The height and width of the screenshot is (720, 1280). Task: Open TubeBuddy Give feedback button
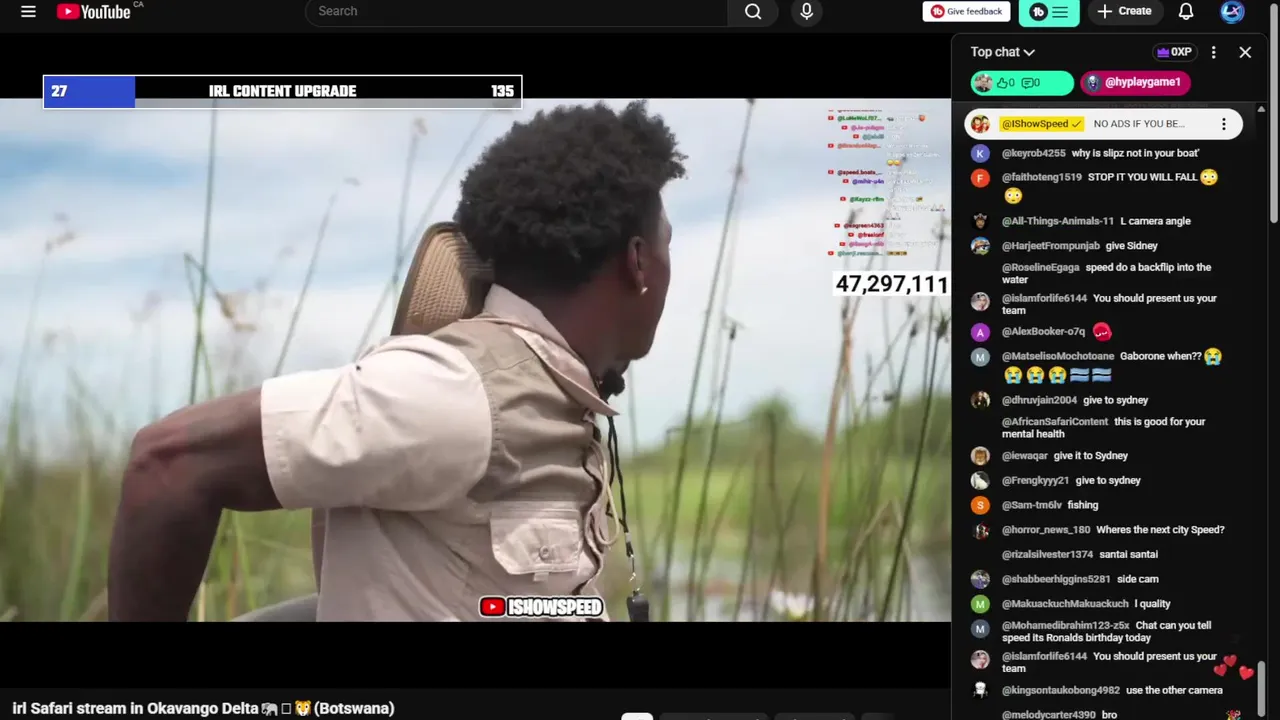click(966, 12)
